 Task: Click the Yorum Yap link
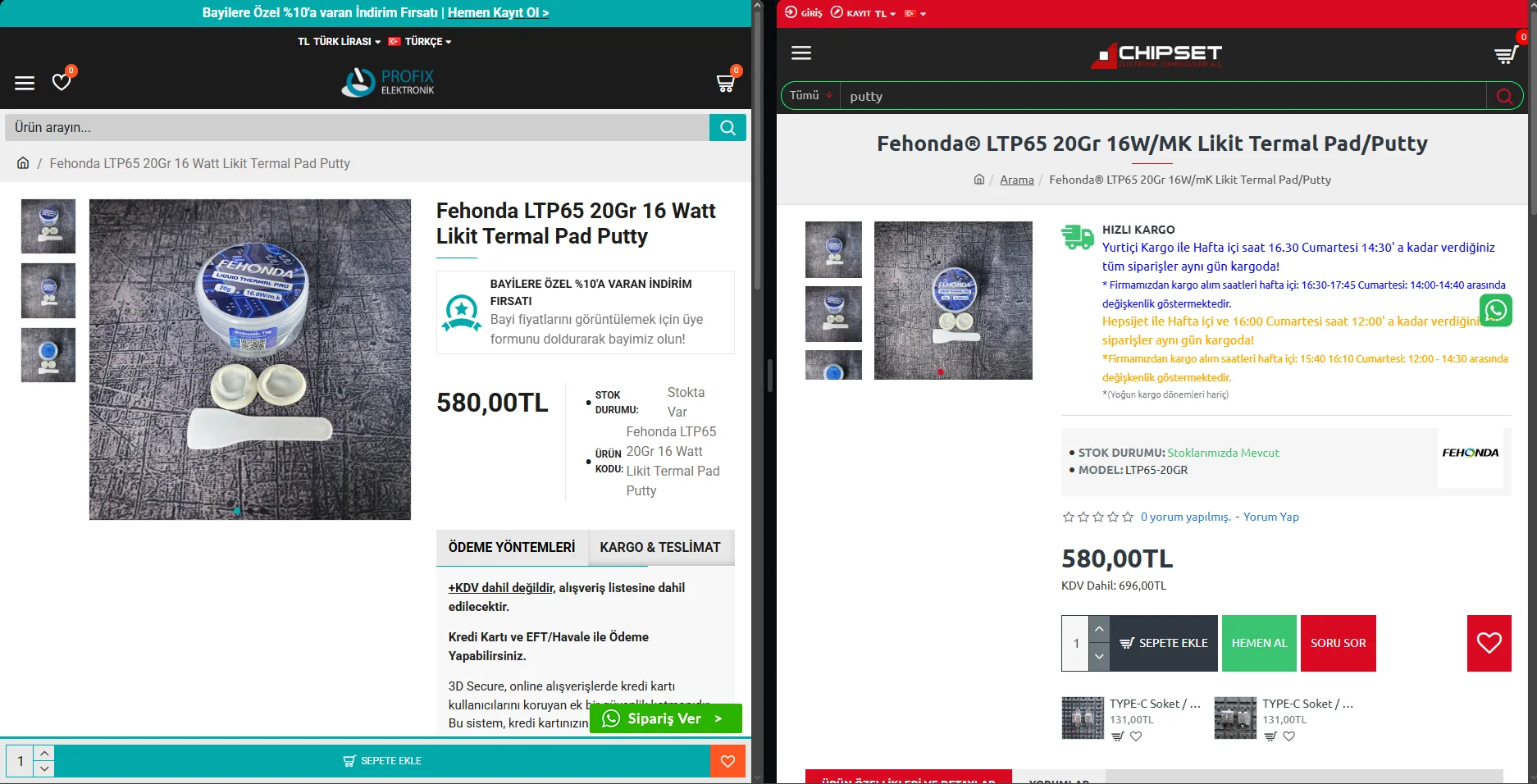(x=1270, y=517)
